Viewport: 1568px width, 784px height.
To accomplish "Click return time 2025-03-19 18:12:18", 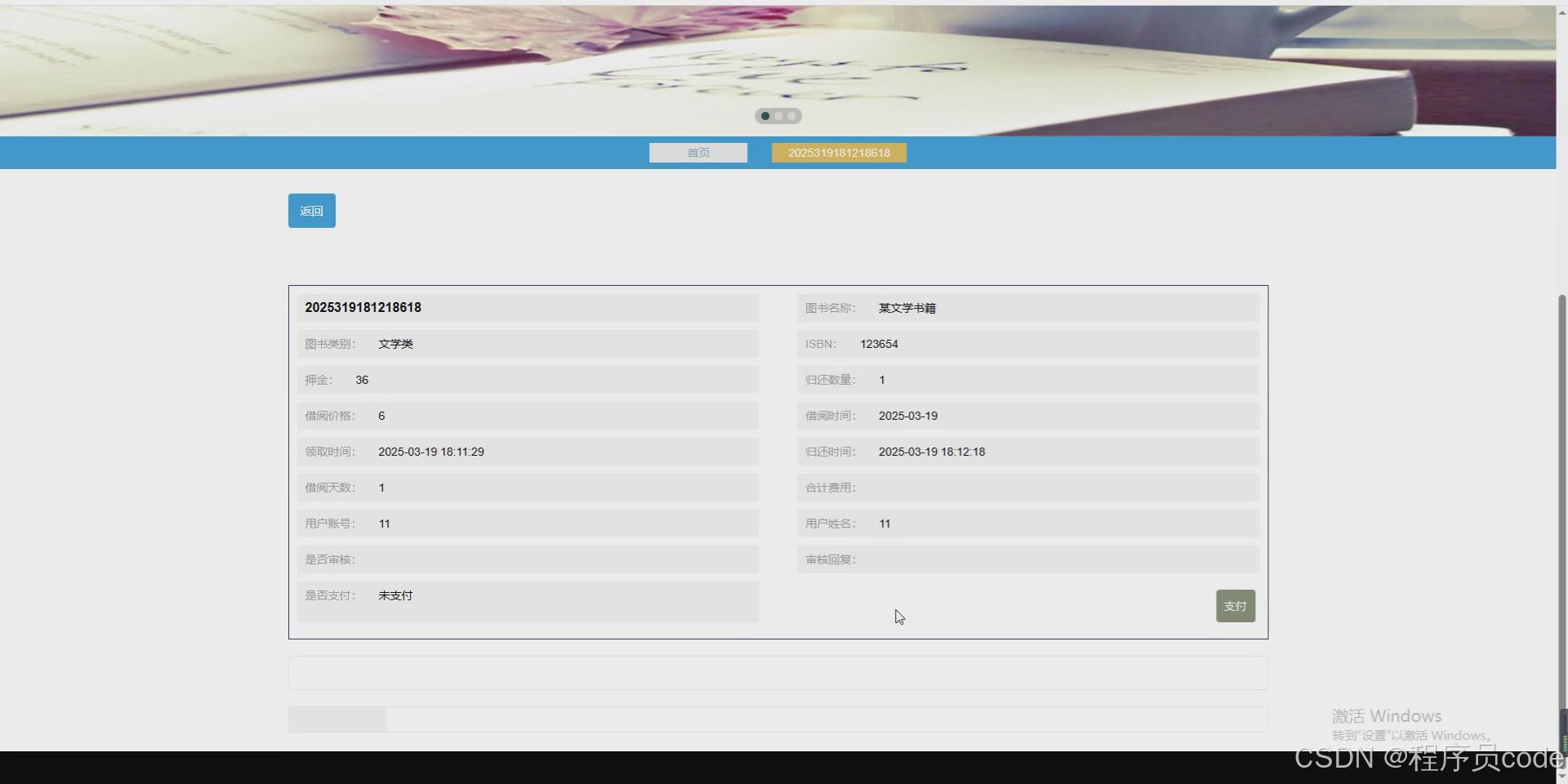I will tap(932, 452).
